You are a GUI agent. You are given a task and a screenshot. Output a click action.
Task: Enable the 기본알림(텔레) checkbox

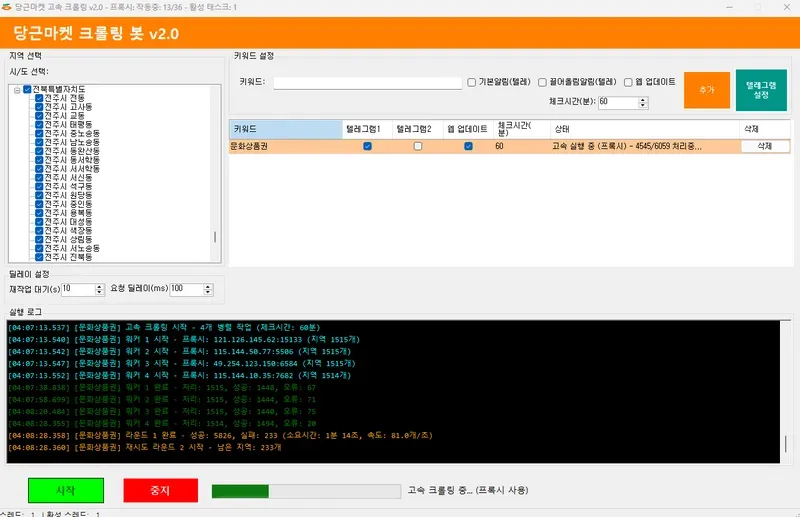pos(472,82)
